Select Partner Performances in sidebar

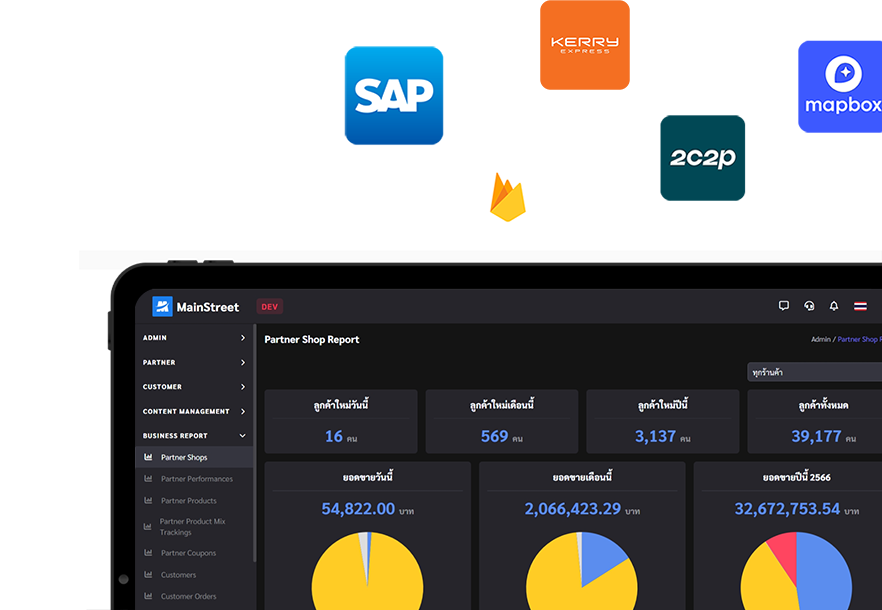pos(196,479)
